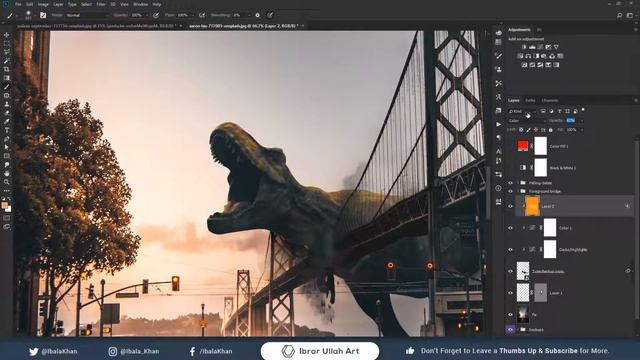This screenshot has height=360, width=640.
Task: Add Exposure adjustment
Action: (548, 47)
